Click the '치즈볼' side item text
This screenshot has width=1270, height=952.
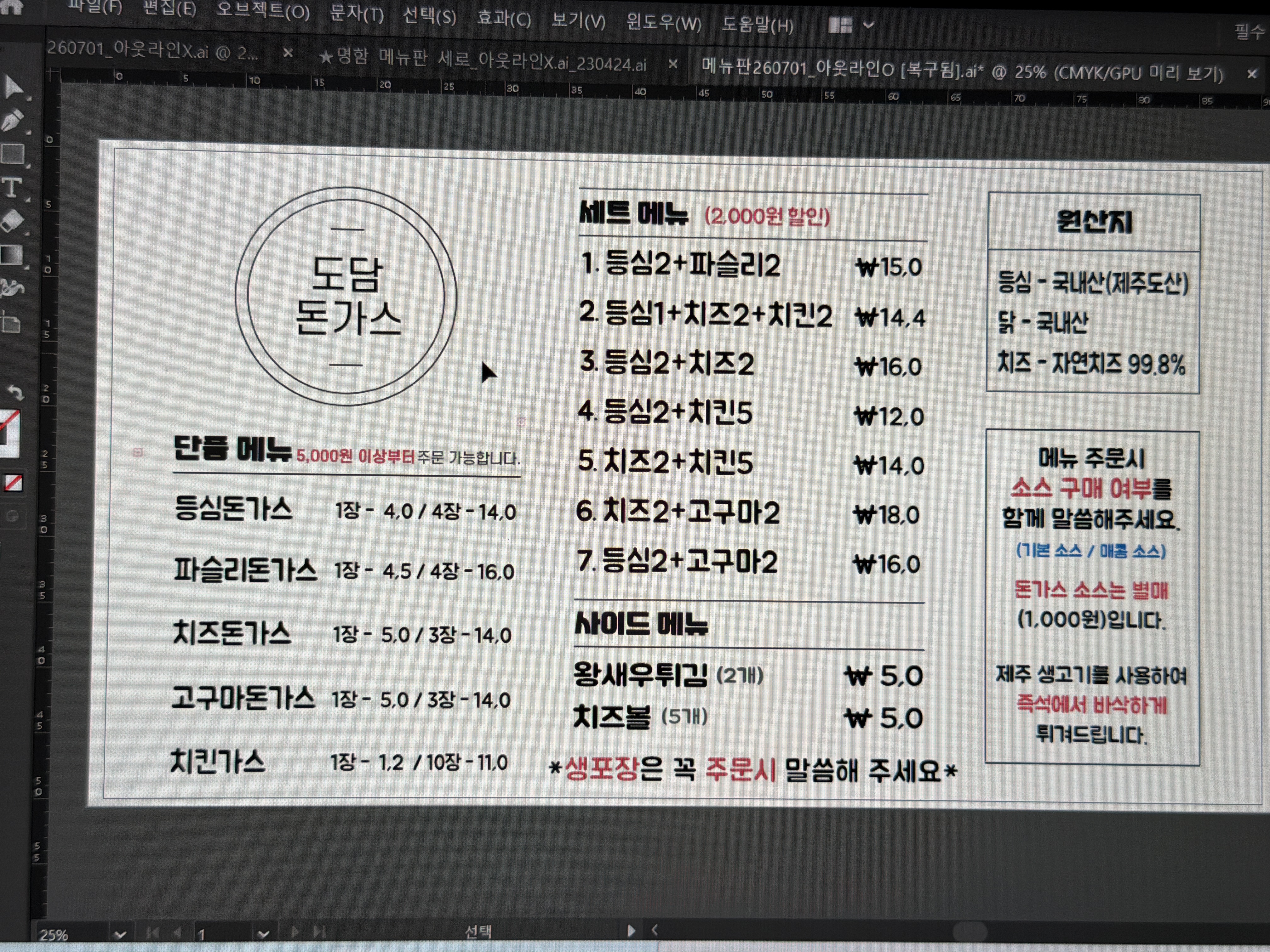point(612,717)
